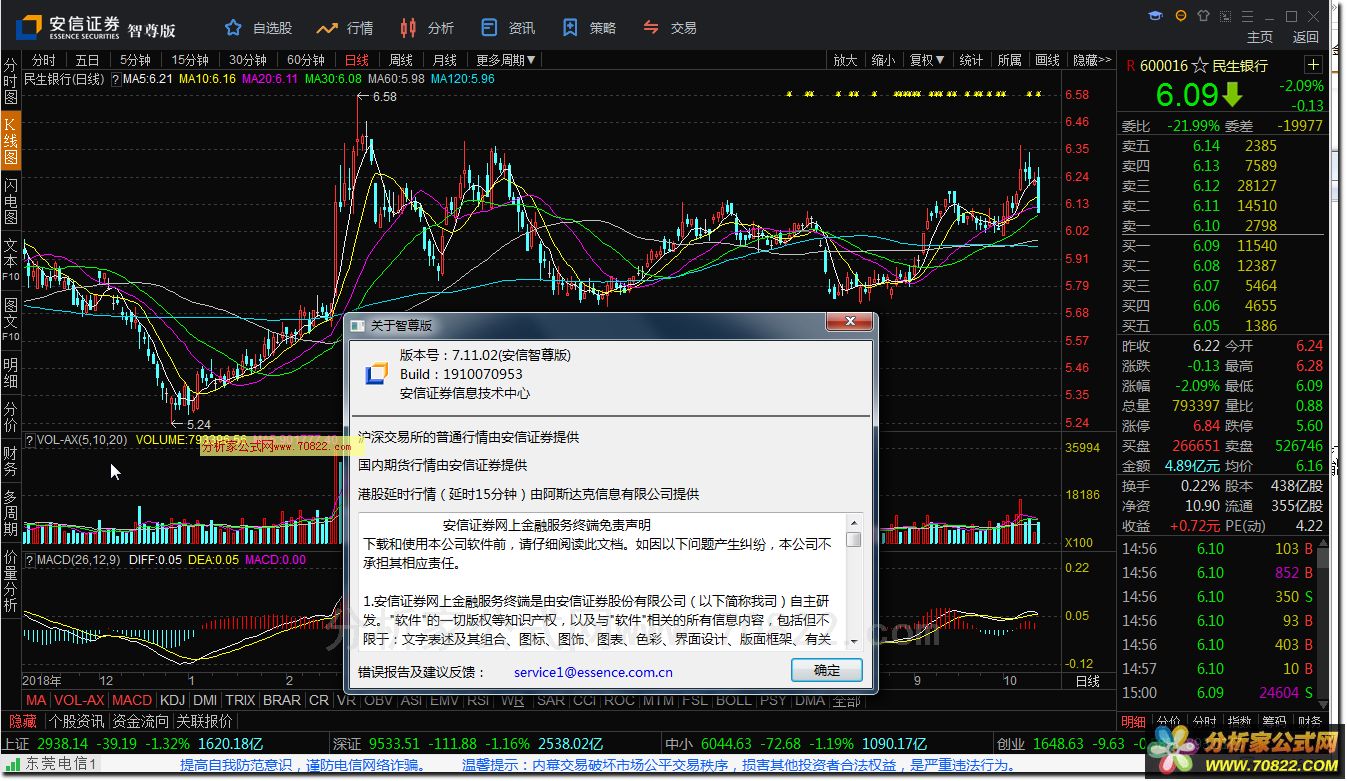The width and height of the screenshot is (1347, 781).
Task: Click the disclaimer scrollbar up arrow
Action: tap(854, 522)
